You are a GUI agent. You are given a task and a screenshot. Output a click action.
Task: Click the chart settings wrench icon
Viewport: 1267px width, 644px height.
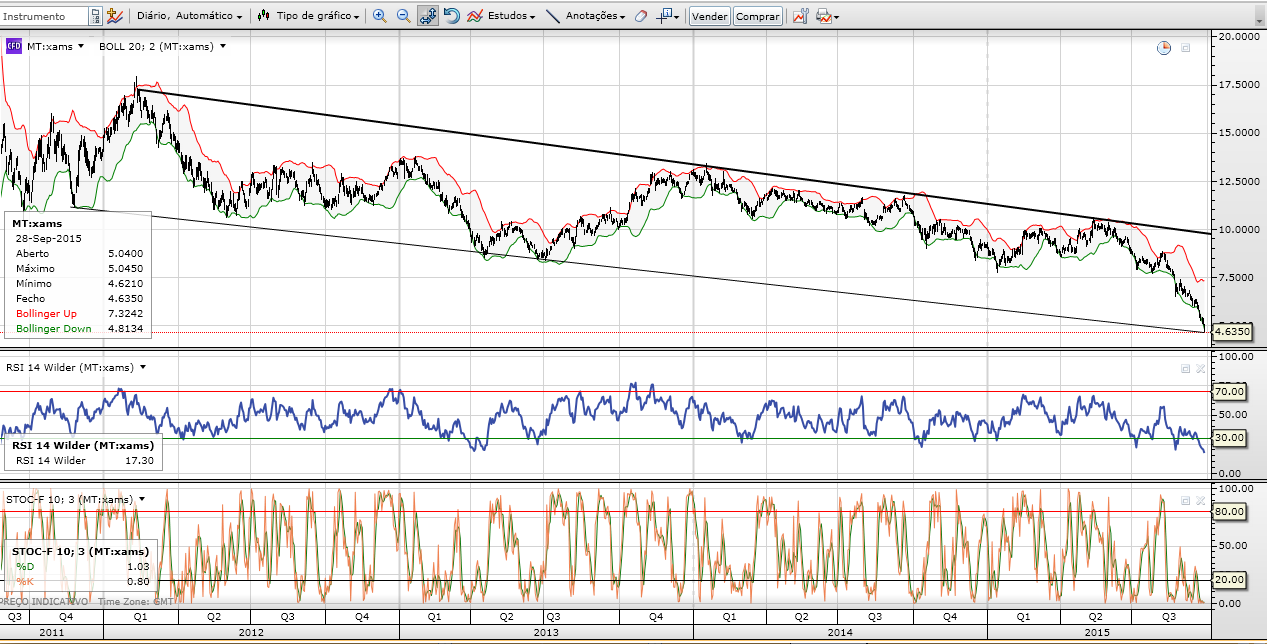(x=800, y=17)
